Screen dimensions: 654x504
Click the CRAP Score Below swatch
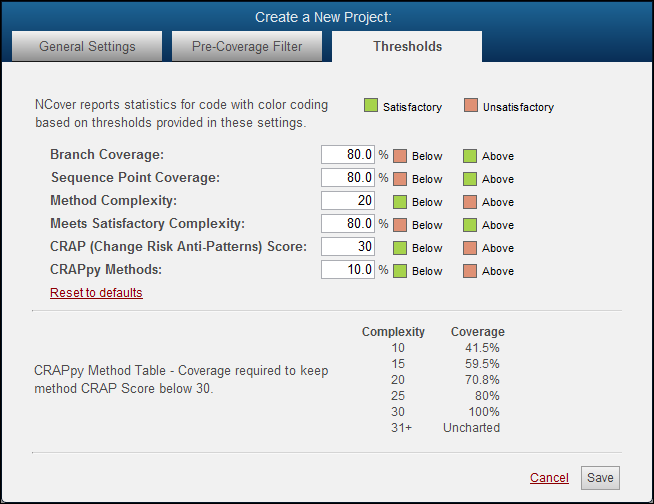point(400,248)
